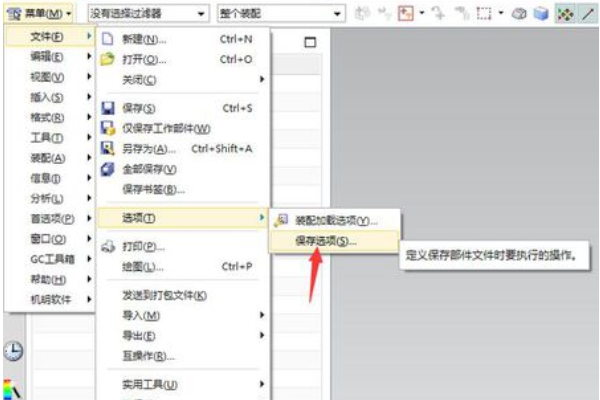
Task: Expand the 导入(M) submenu
Action: tap(183, 315)
